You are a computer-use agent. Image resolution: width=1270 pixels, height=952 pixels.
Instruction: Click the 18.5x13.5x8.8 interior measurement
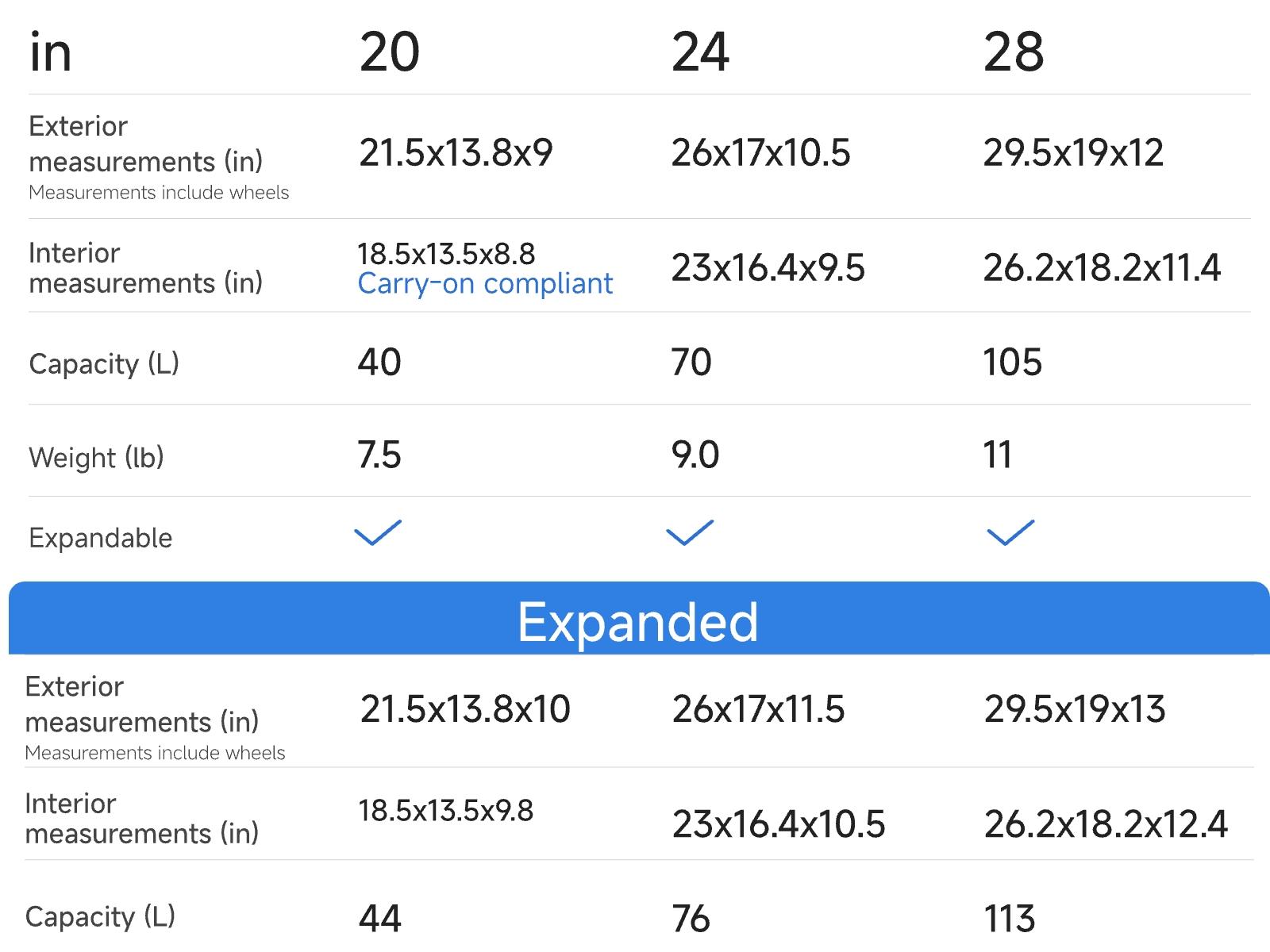tap(446, 254)
